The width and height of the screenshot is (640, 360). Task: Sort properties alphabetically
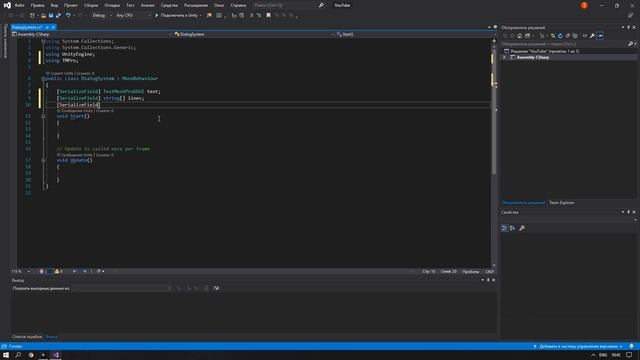512,228
